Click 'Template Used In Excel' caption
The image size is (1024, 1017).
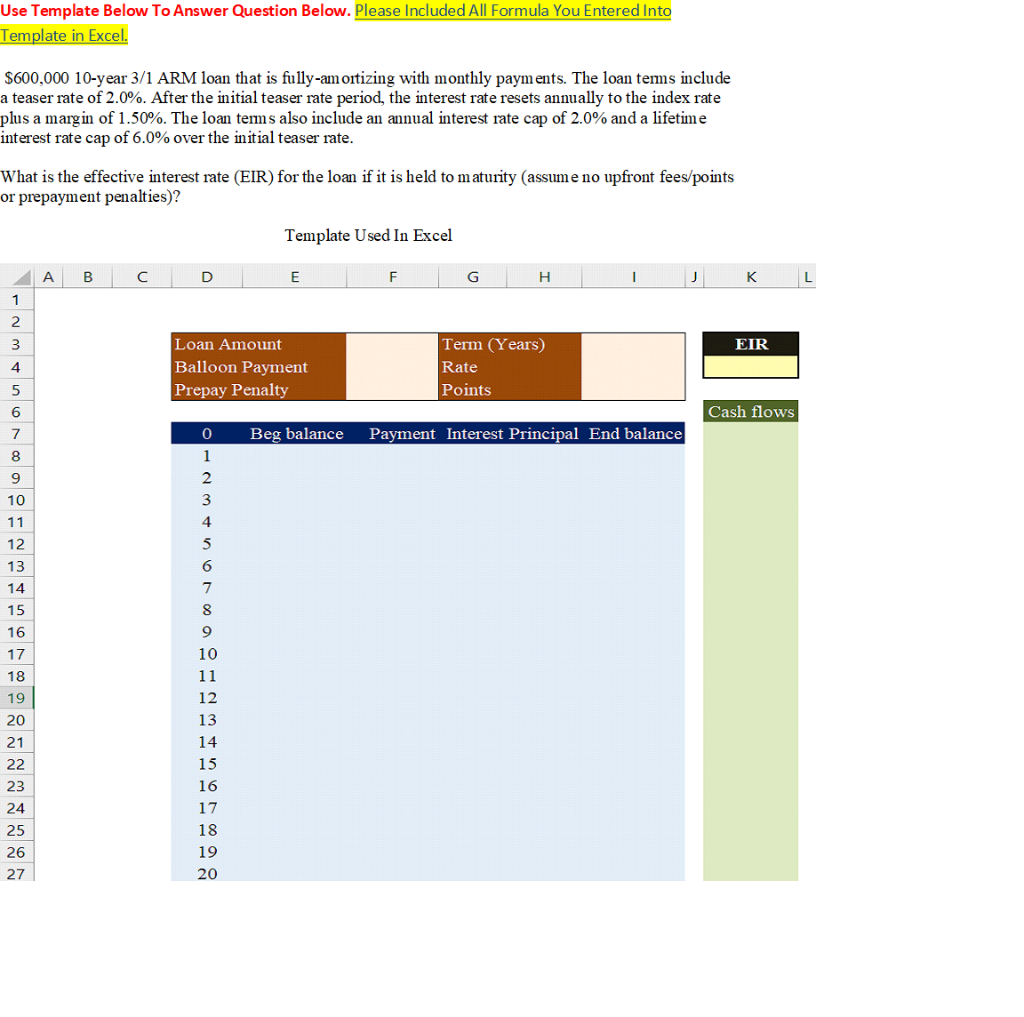tap(368, 235)
